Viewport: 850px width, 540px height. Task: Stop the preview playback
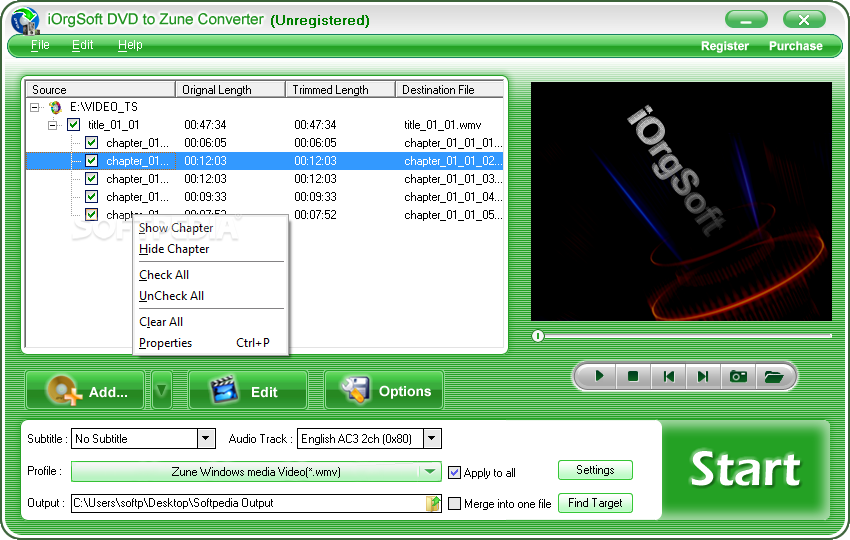coord(633,376)
